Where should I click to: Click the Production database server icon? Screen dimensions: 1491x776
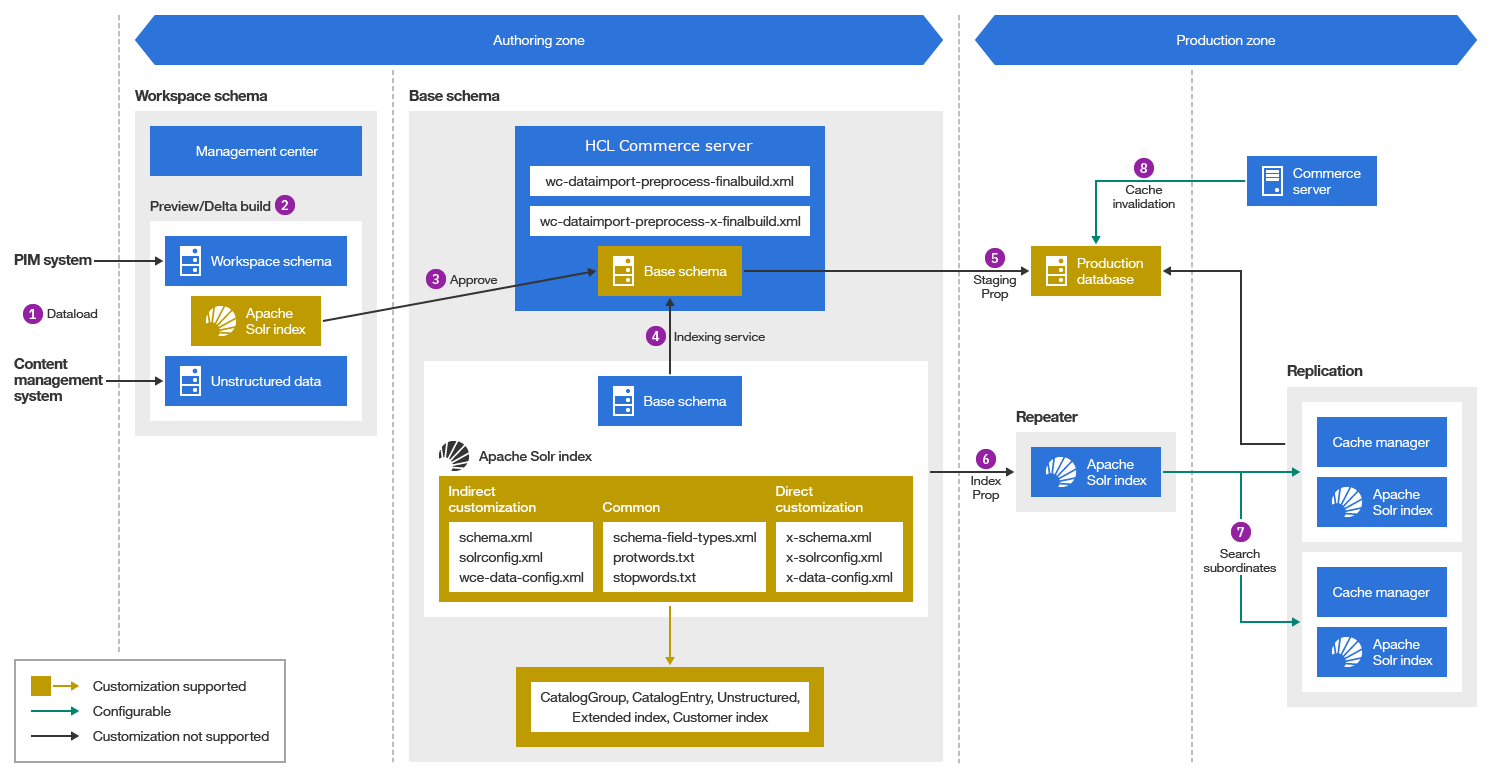click(x=1056, y=271)
